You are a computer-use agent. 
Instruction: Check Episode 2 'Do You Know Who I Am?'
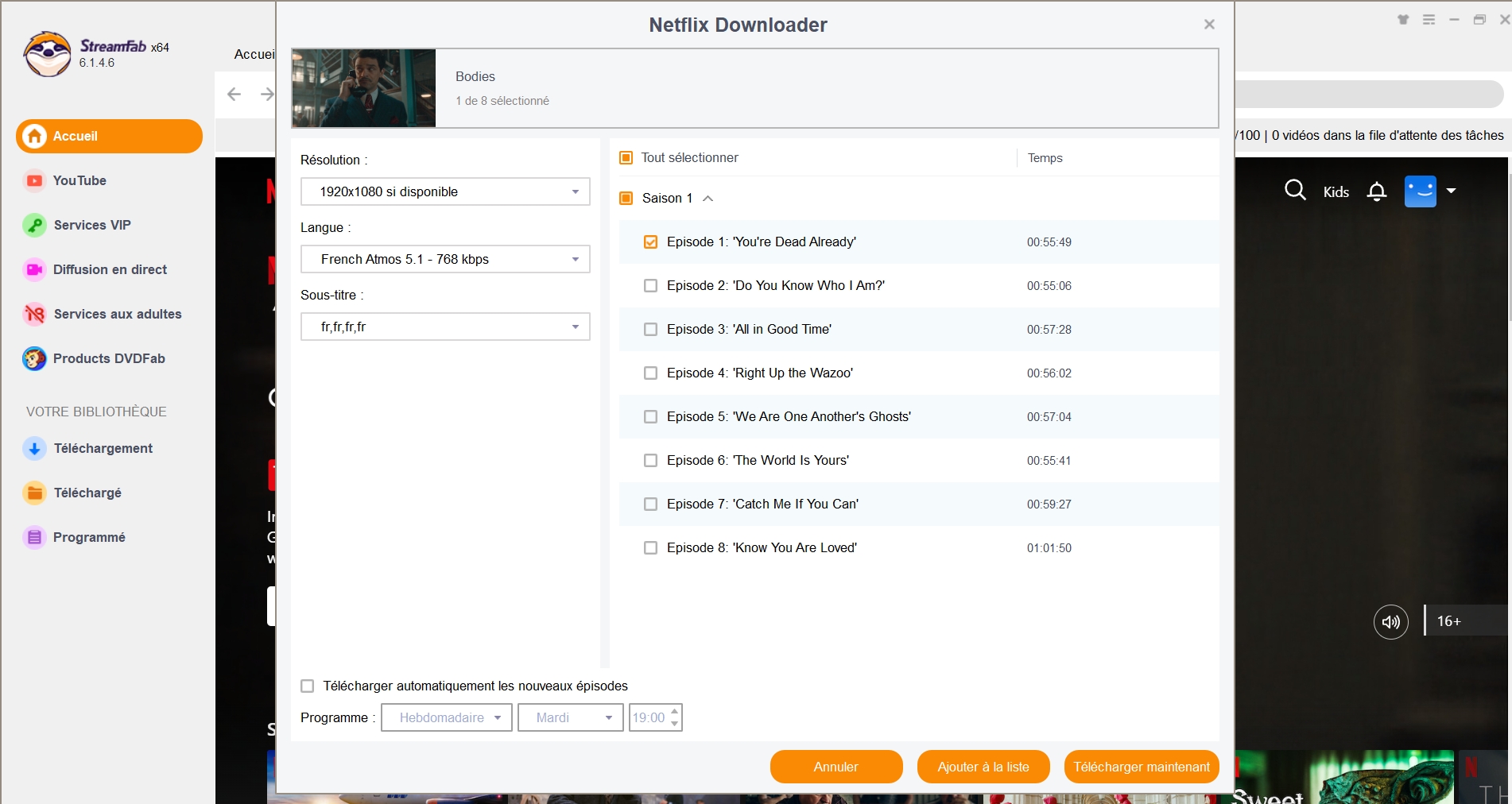(650, 285)
